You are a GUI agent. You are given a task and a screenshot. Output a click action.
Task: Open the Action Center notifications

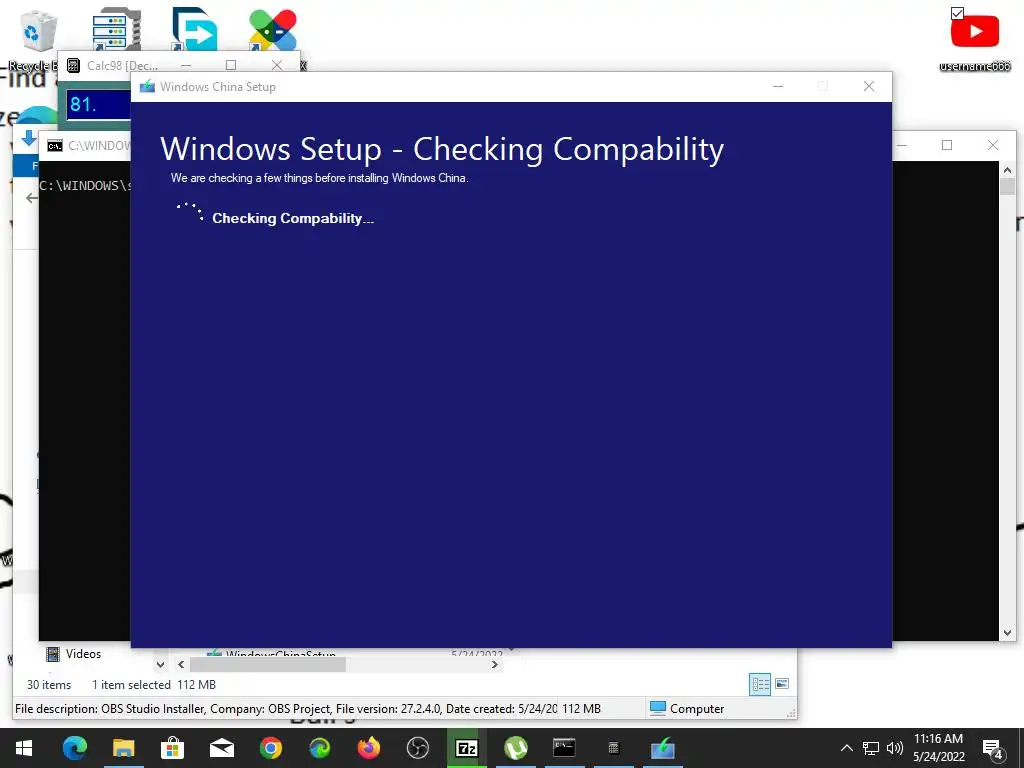point(993,748)
